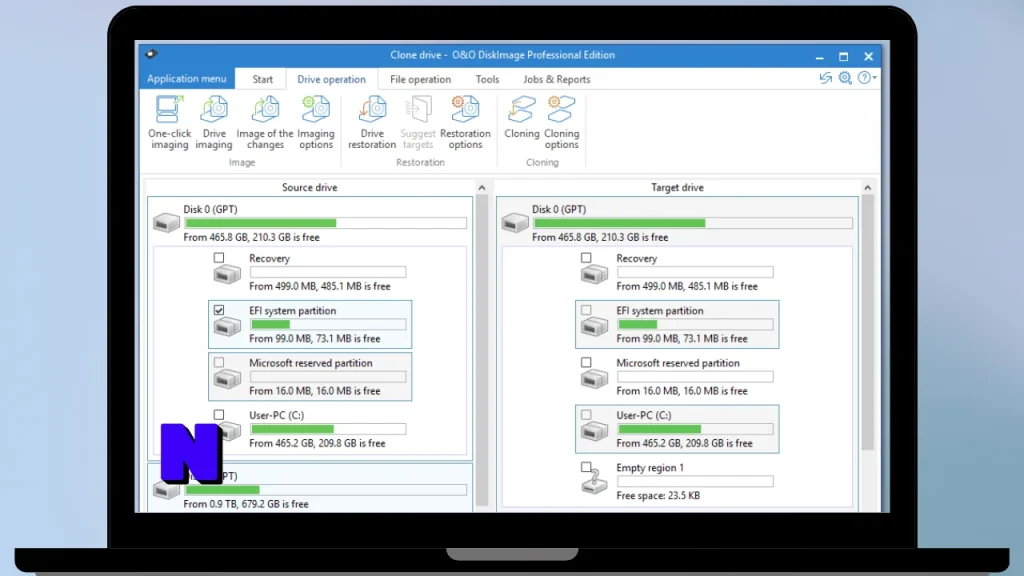Screen dimensions: 1024x576
Task: Click source 'From 499.0 MB, 485.1 MB is free'
Action: click(319, 287)
